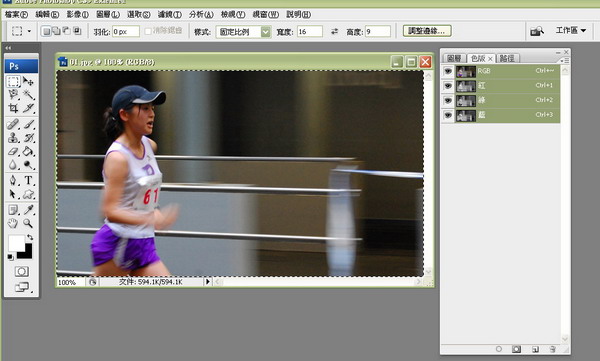Open the 編輯 (Edit) menu
This screenshot has height=361, width=600.
pyautogui.click(x=47, y=15)
